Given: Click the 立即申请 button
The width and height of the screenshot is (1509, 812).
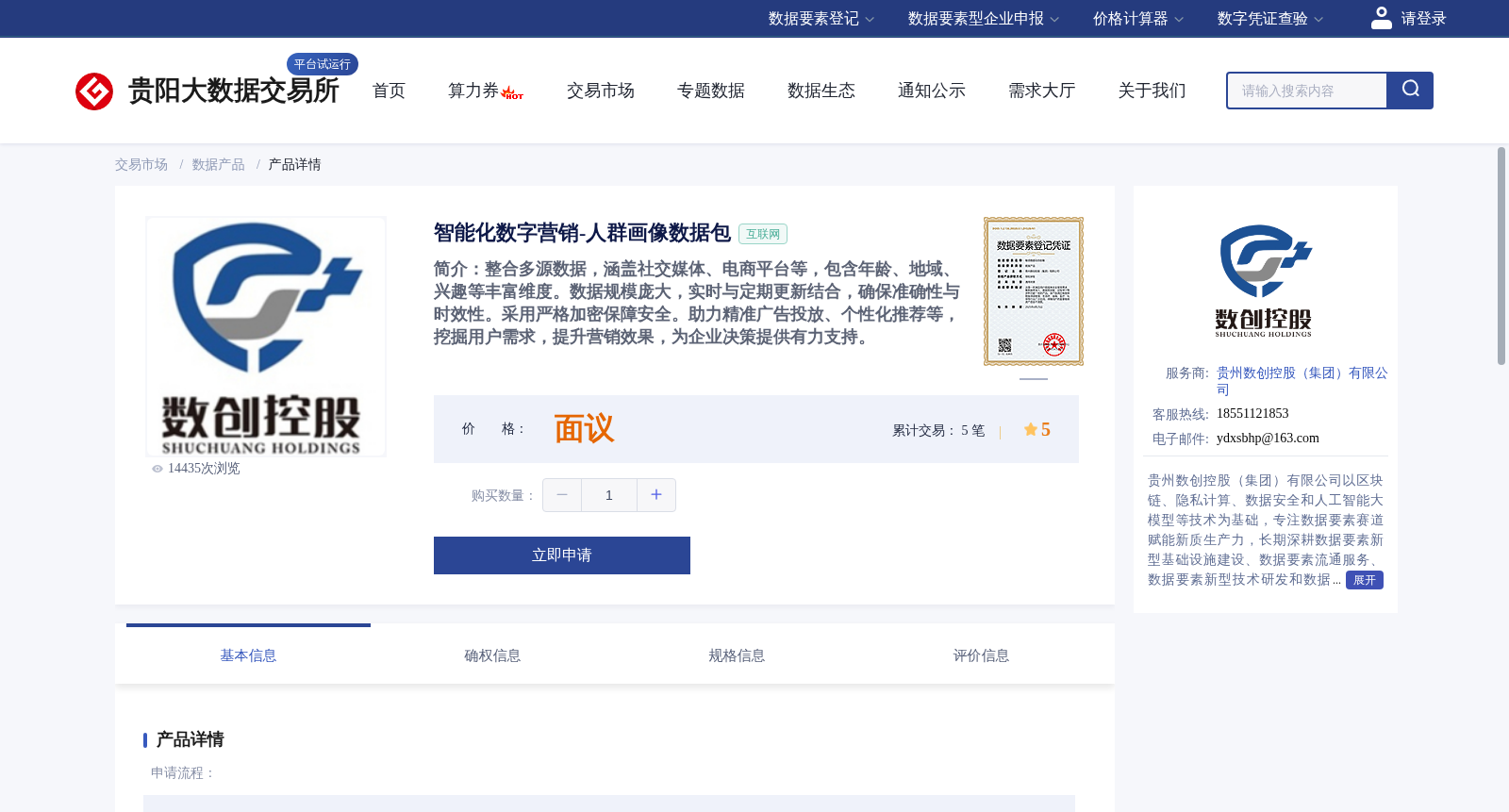Looking at the screenshot, I should [x=562, y=555].
